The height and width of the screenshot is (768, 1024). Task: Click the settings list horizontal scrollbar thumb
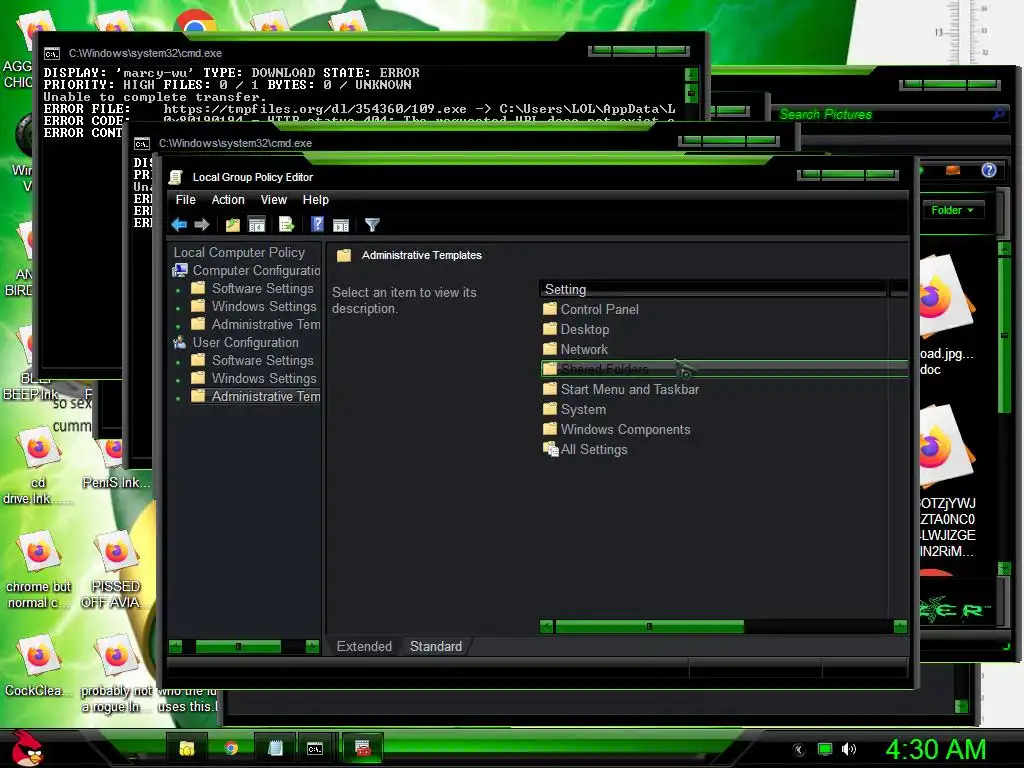coord(649,627)
